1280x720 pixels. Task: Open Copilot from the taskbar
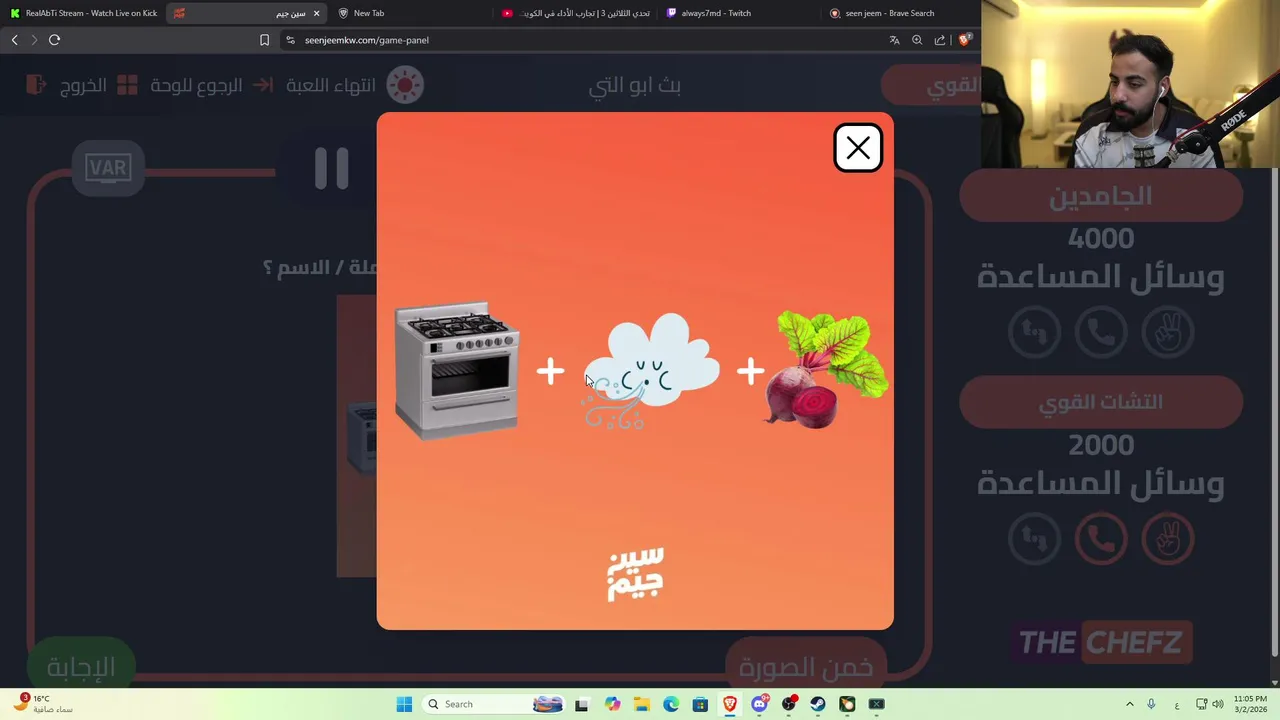(612, 704)
